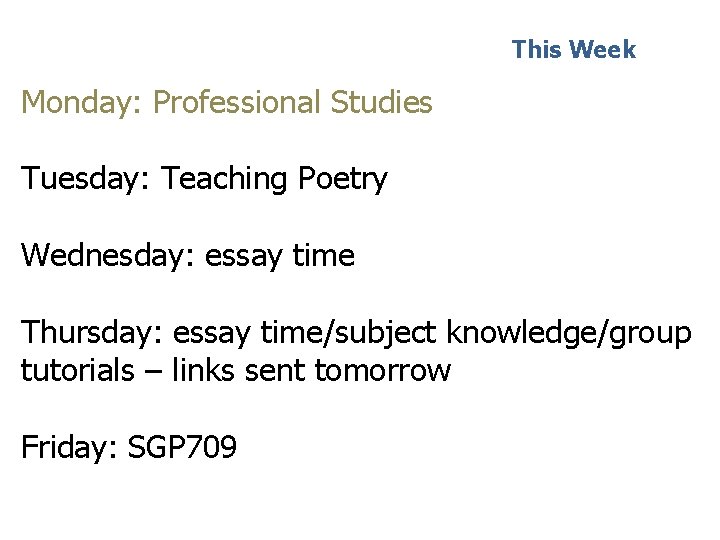Click the word 'Friday:'

click(69, 447)
